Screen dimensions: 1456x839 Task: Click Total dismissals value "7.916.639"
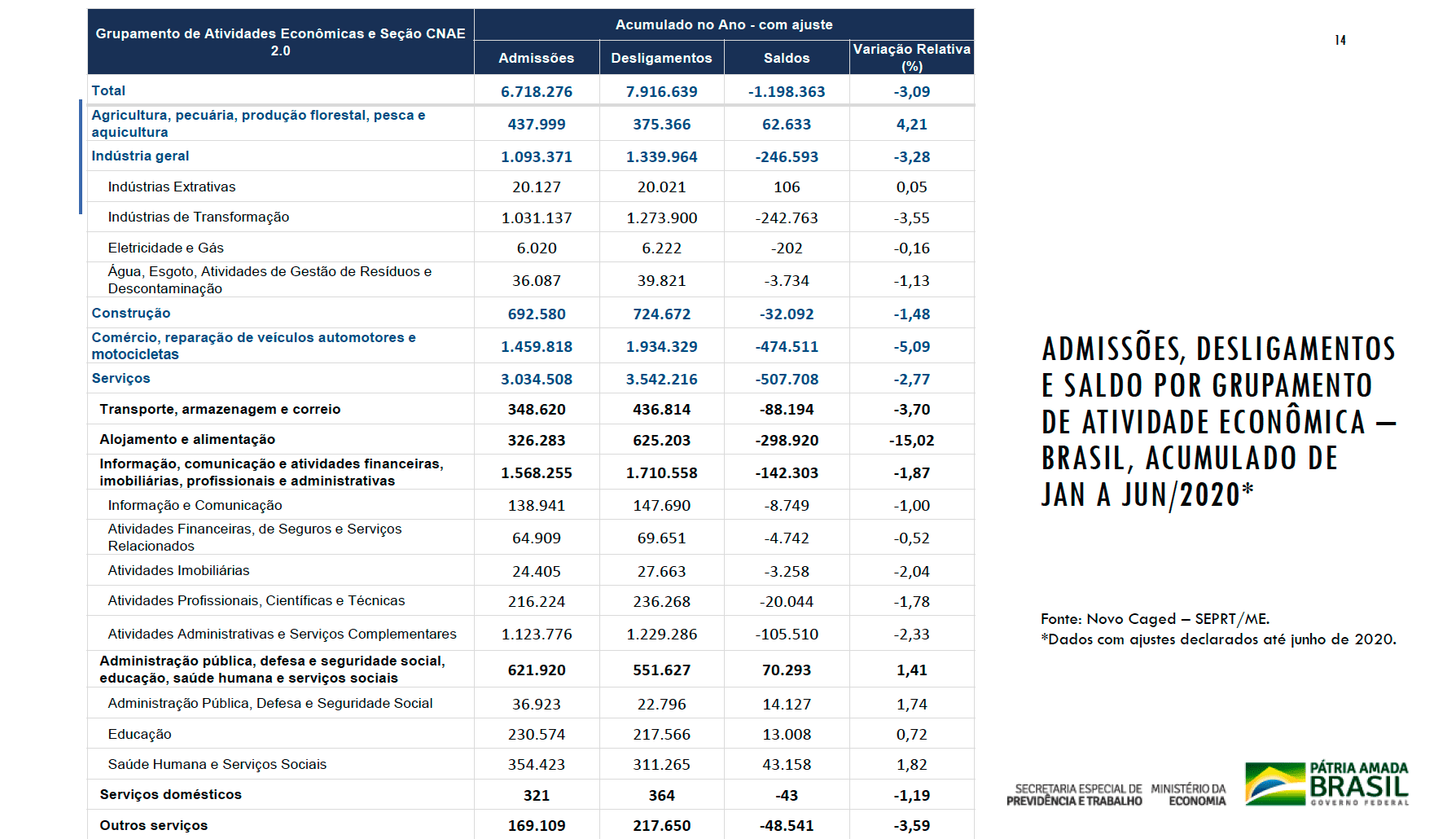click(661, 92)
